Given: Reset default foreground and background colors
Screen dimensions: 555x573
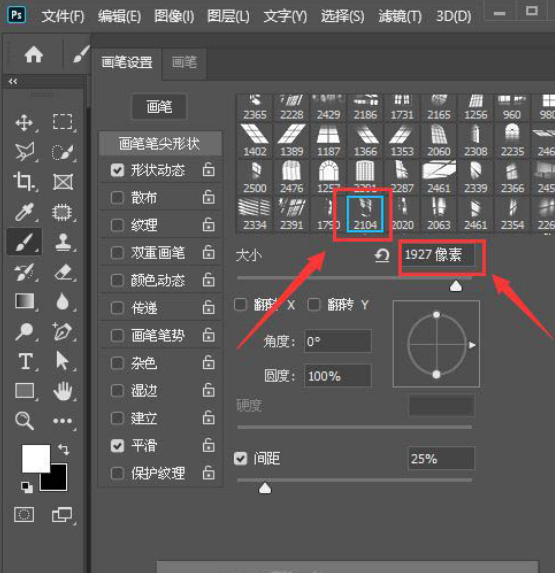Looking at the screenshot, I should pyautogui.click(x=27, y=487).
